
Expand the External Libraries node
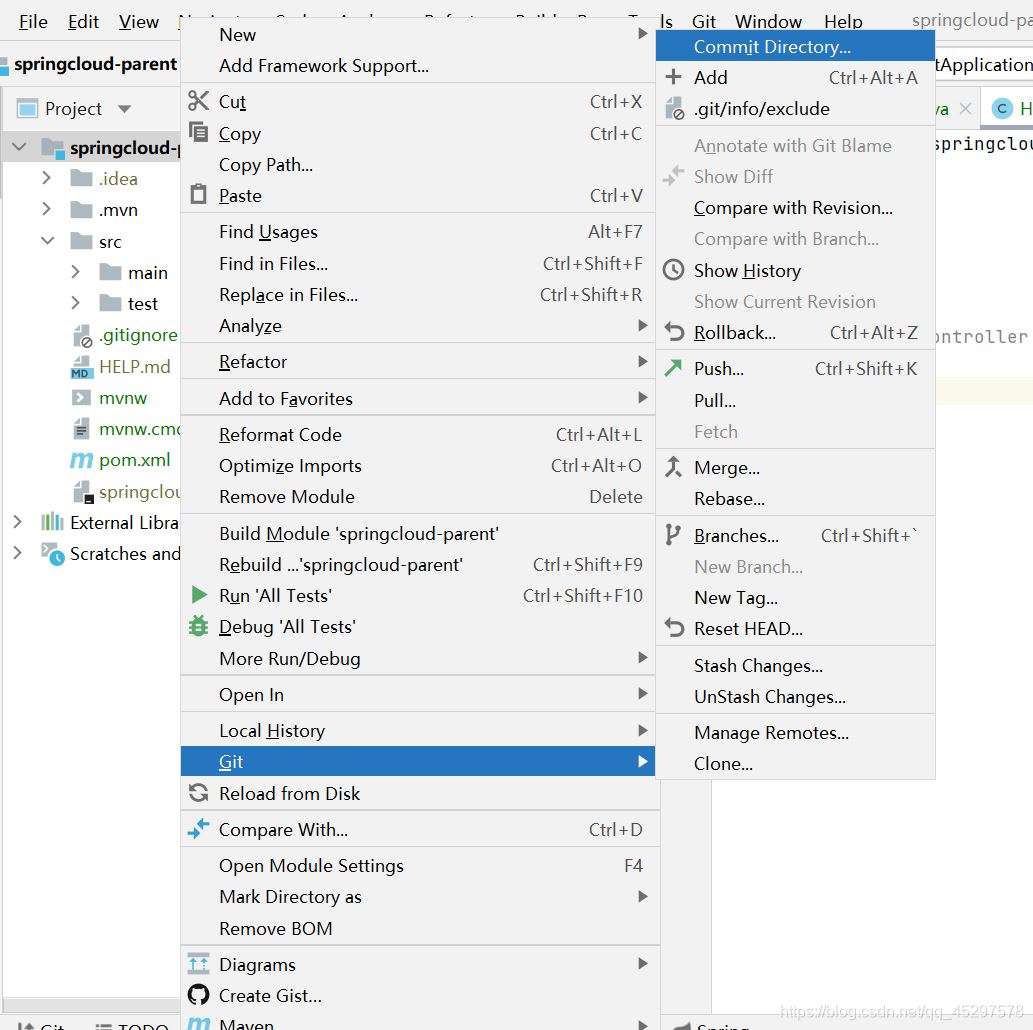pos(17,522)
